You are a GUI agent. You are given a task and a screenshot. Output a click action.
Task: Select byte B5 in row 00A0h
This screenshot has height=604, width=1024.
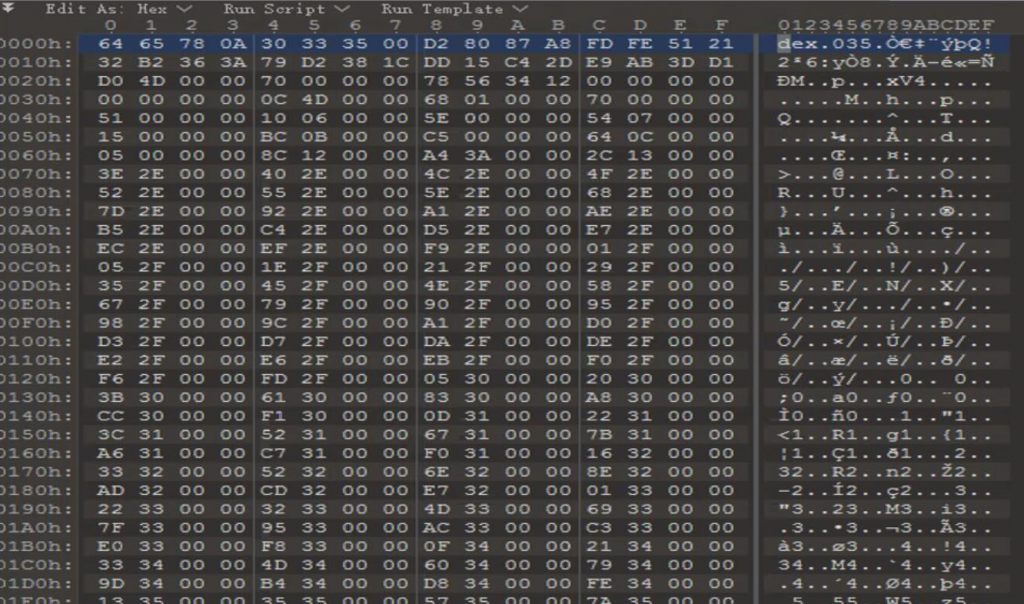click(110, 230)
